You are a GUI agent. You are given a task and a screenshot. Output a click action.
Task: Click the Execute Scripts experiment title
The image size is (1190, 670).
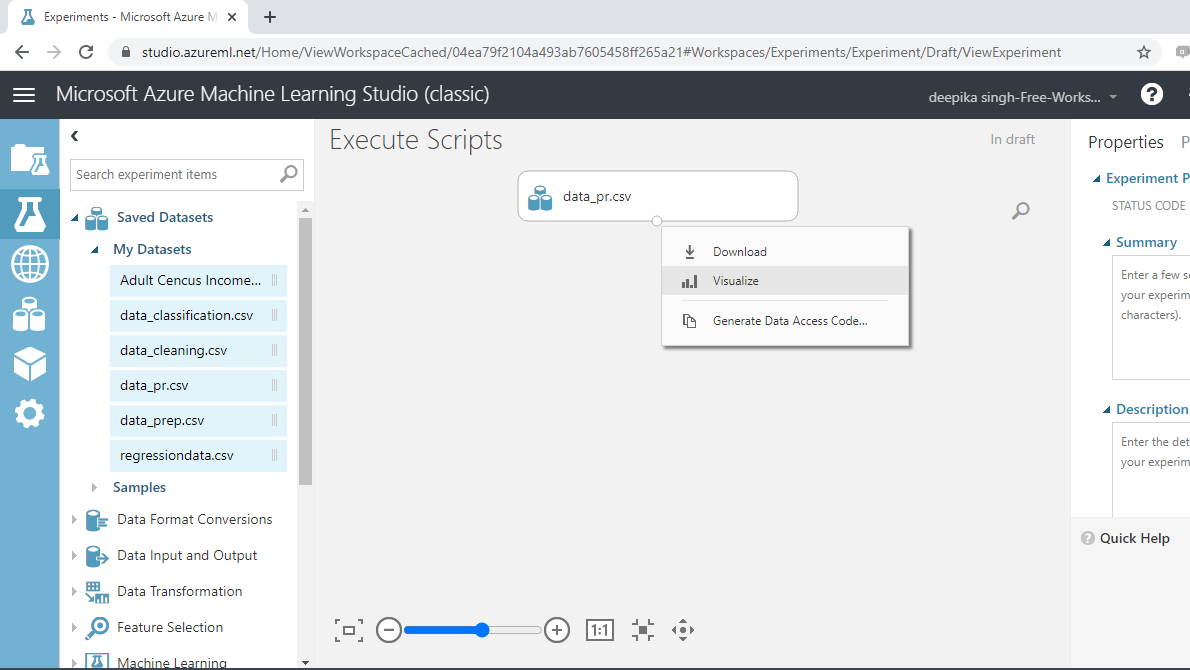point(416,140)
